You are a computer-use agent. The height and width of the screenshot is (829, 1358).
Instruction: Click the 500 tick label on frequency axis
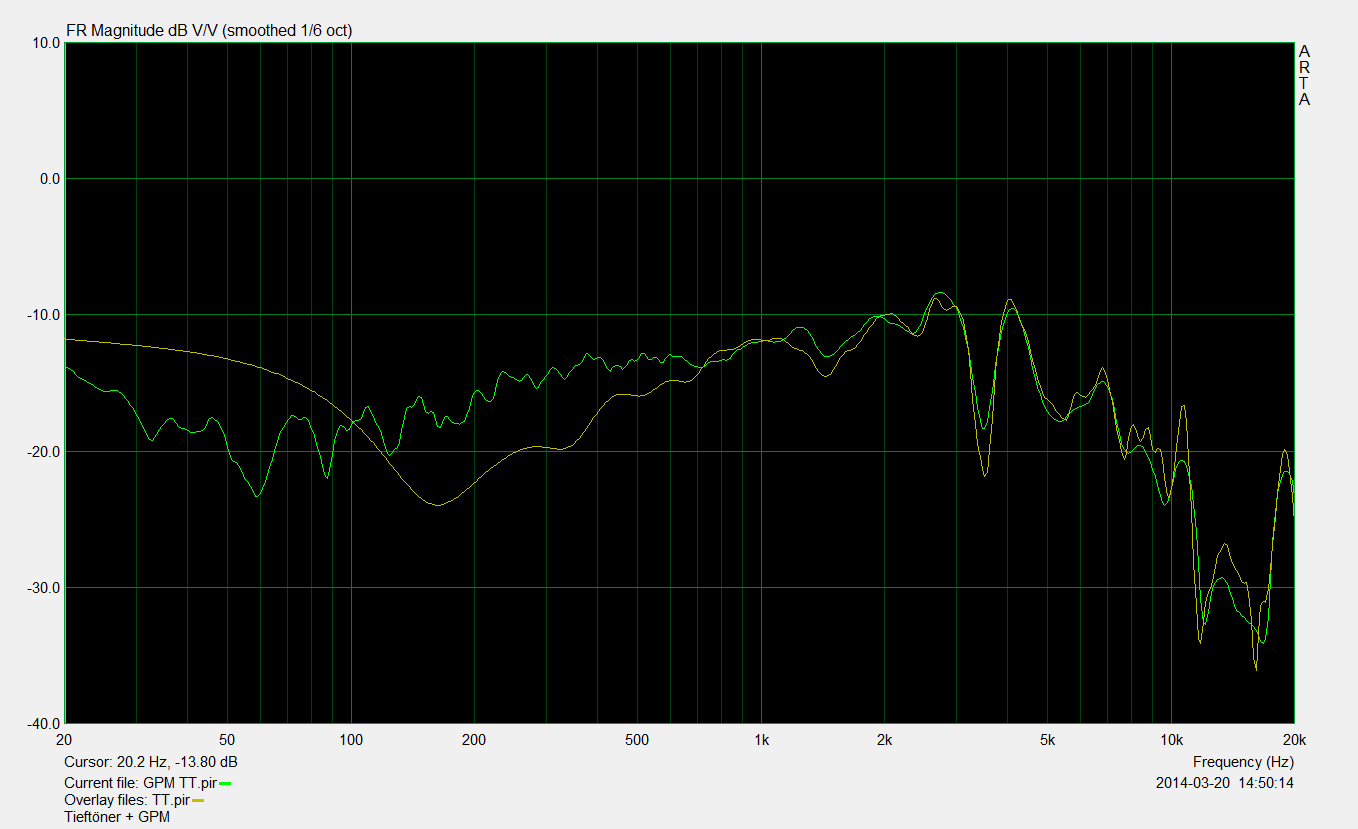pyautogui.click(x=637, y=740)
